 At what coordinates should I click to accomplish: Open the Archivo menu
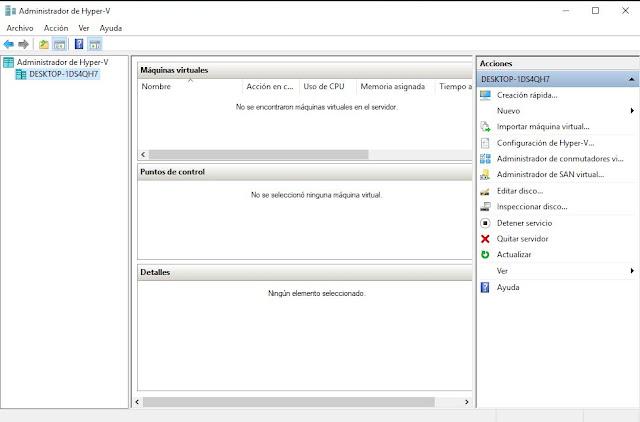click(x=20, y=28)
